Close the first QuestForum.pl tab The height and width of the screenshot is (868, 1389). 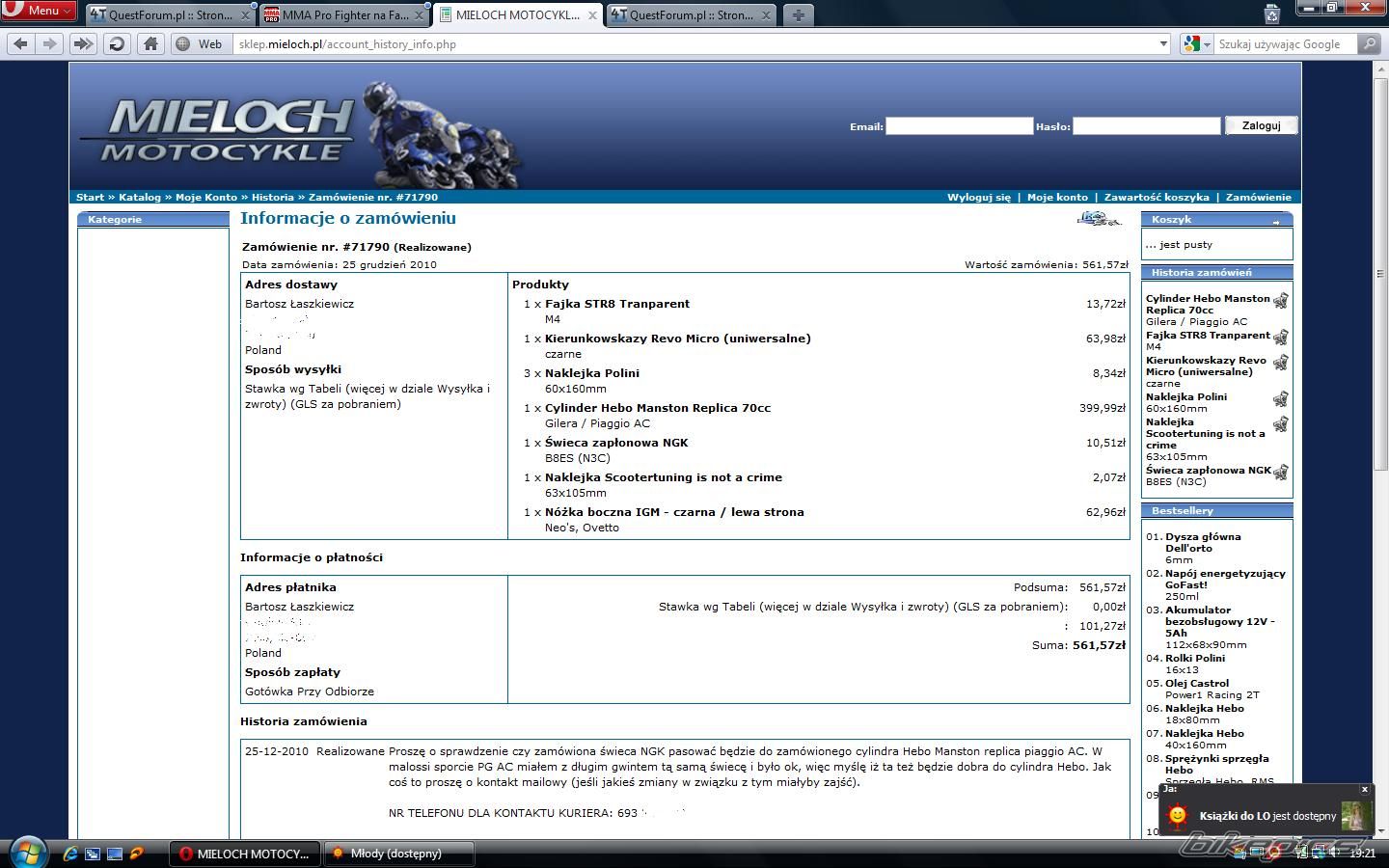(245, 15)
